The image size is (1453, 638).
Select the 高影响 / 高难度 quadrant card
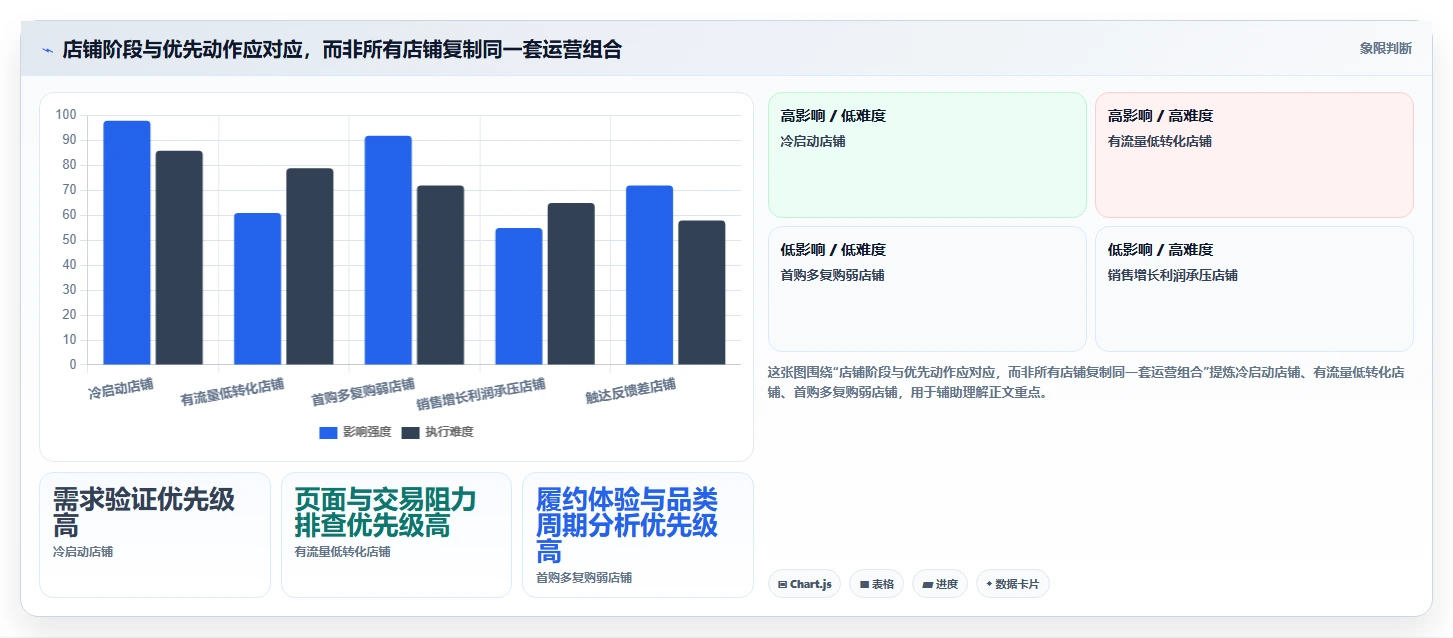1254,155
